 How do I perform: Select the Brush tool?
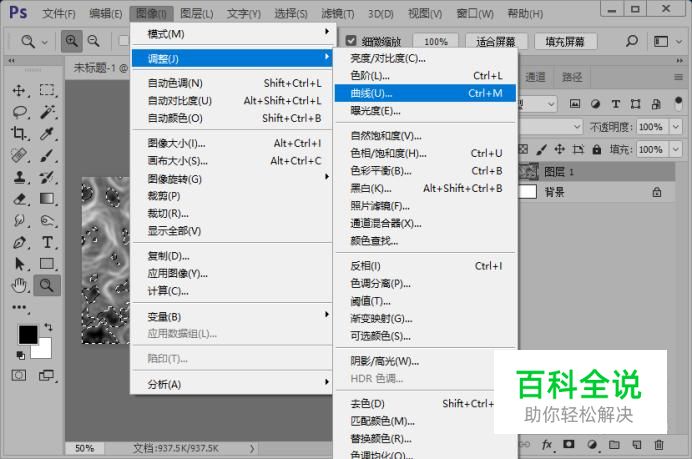tap(47, 155)
